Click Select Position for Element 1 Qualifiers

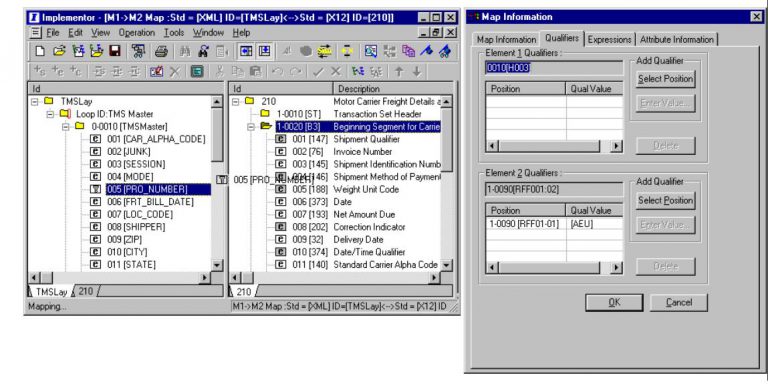coord(665,79)
